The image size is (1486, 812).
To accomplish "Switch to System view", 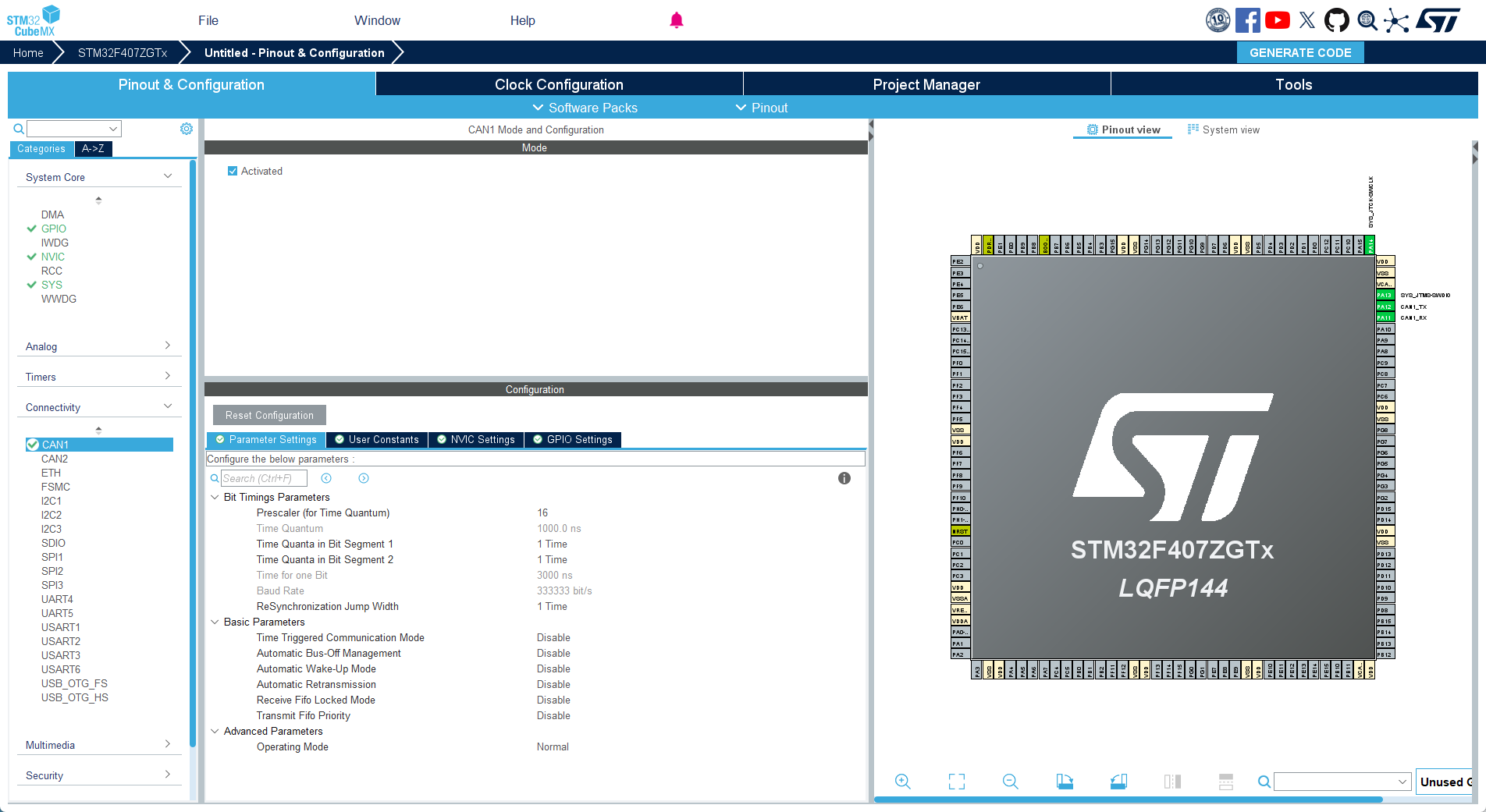I will coord(1224,129).
